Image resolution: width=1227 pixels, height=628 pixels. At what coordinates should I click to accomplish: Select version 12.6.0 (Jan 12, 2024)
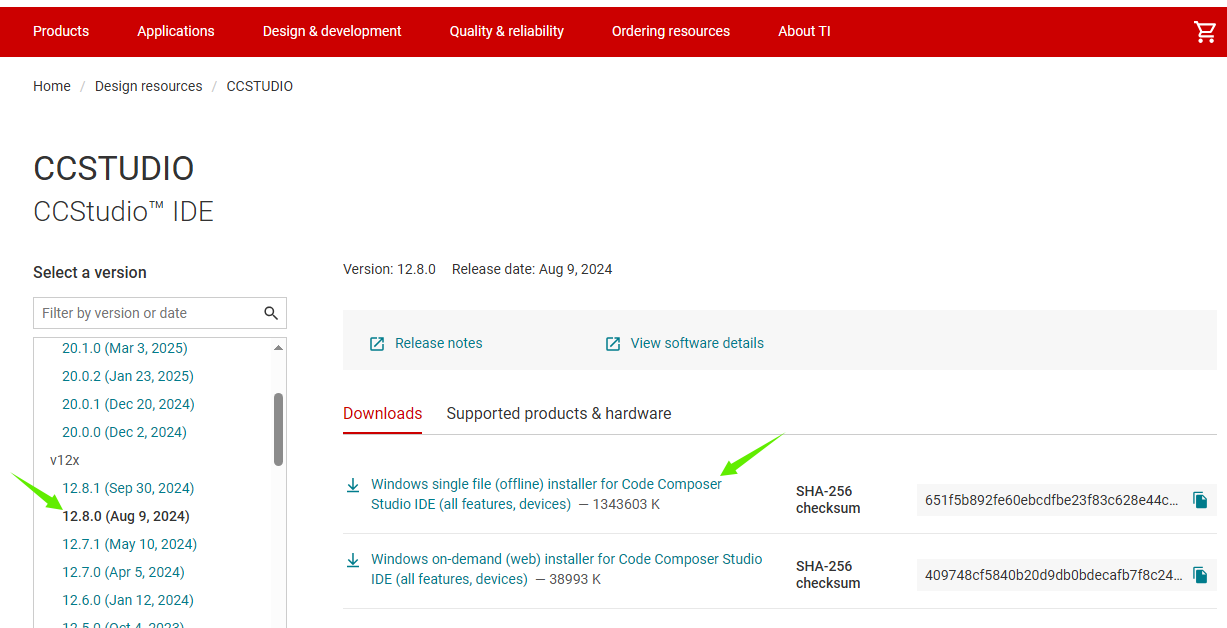tap(128, 600)
